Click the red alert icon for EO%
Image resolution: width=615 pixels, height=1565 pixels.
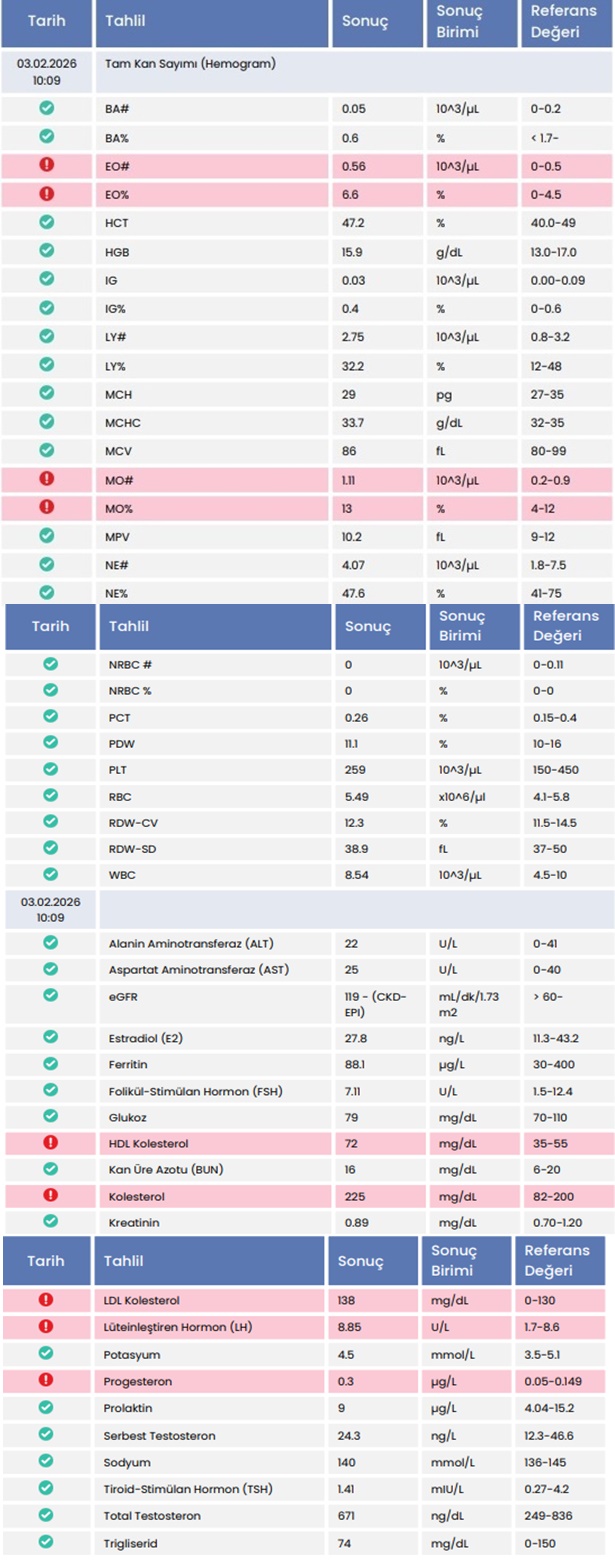[47, 194]
